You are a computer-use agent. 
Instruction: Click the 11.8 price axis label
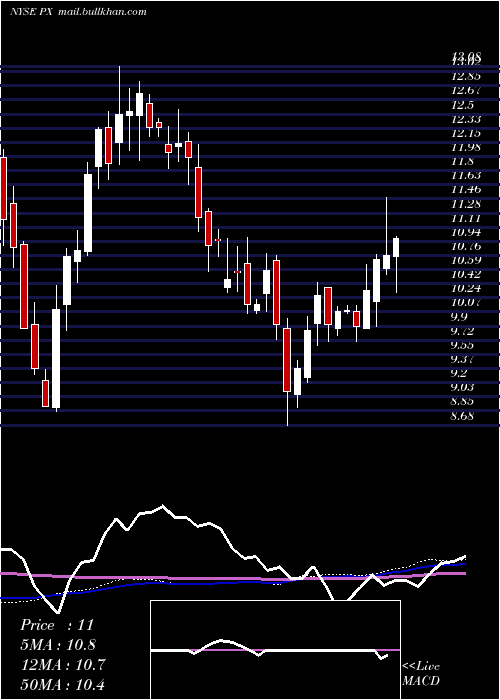(x=462, y=161)
